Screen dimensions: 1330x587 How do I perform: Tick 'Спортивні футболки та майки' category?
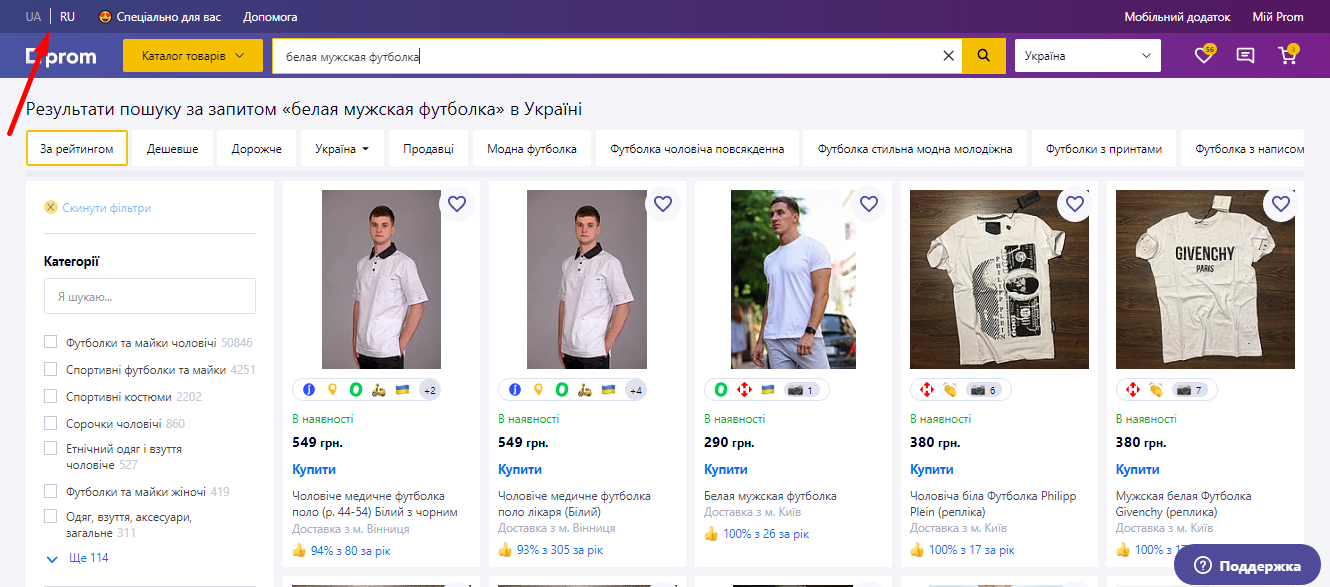51,369
